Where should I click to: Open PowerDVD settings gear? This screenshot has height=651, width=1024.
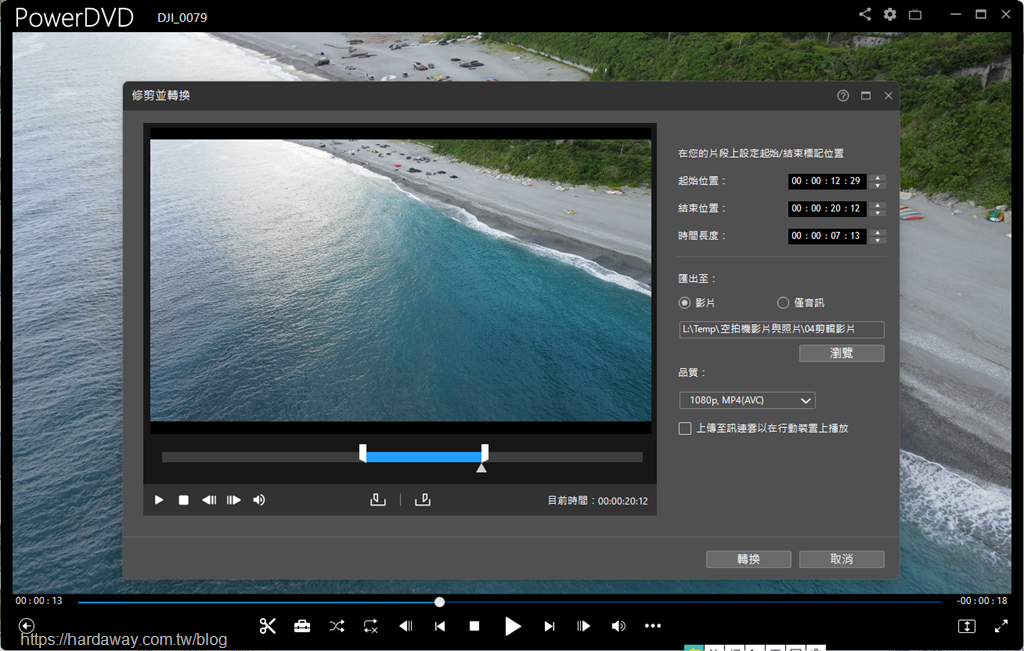(889, 14)
